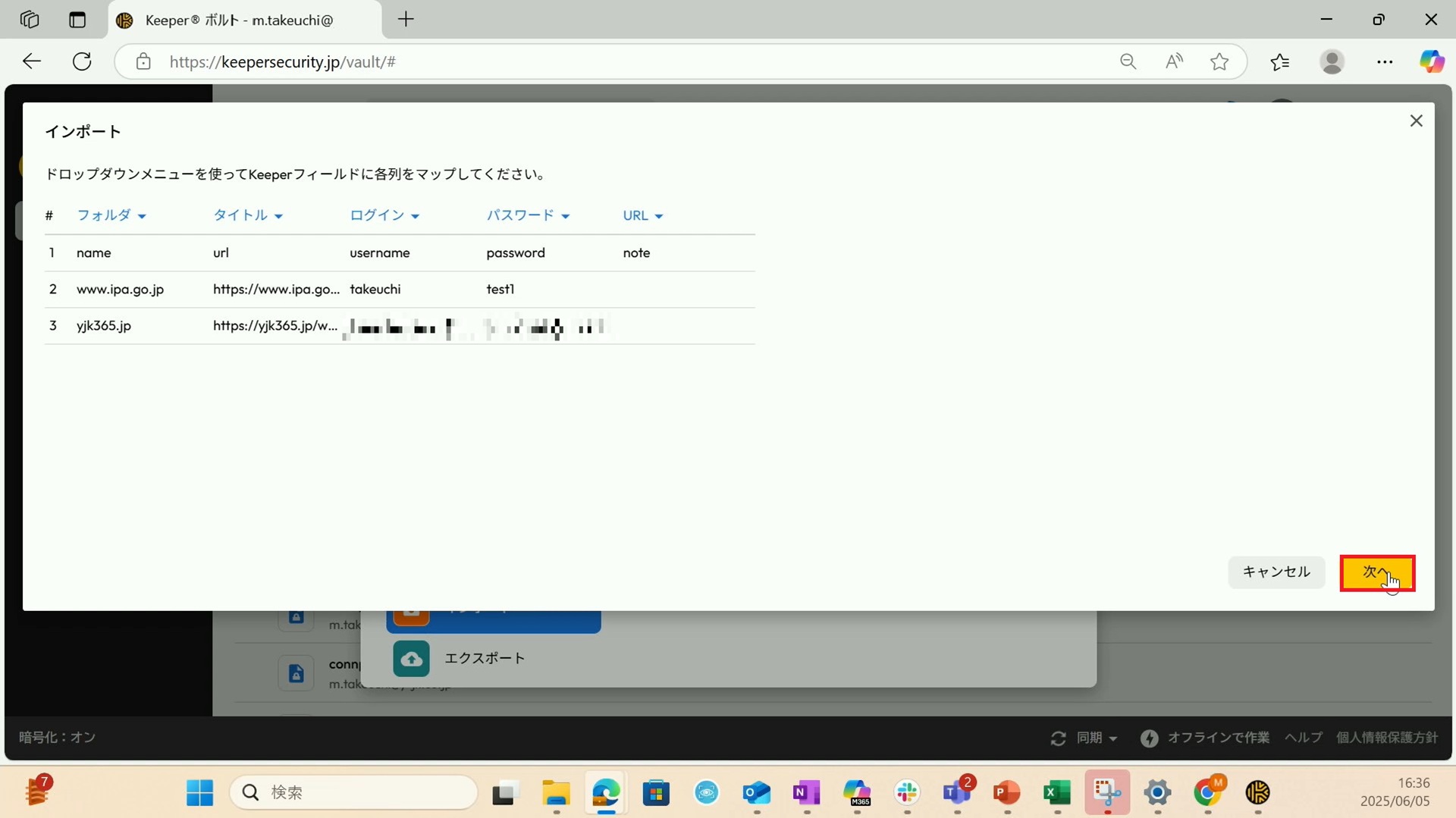Image resolution: width=1456 pixels, height=818 pixels.
Task: Open the Edge profile avatar icon
Action: [1332, 61]
